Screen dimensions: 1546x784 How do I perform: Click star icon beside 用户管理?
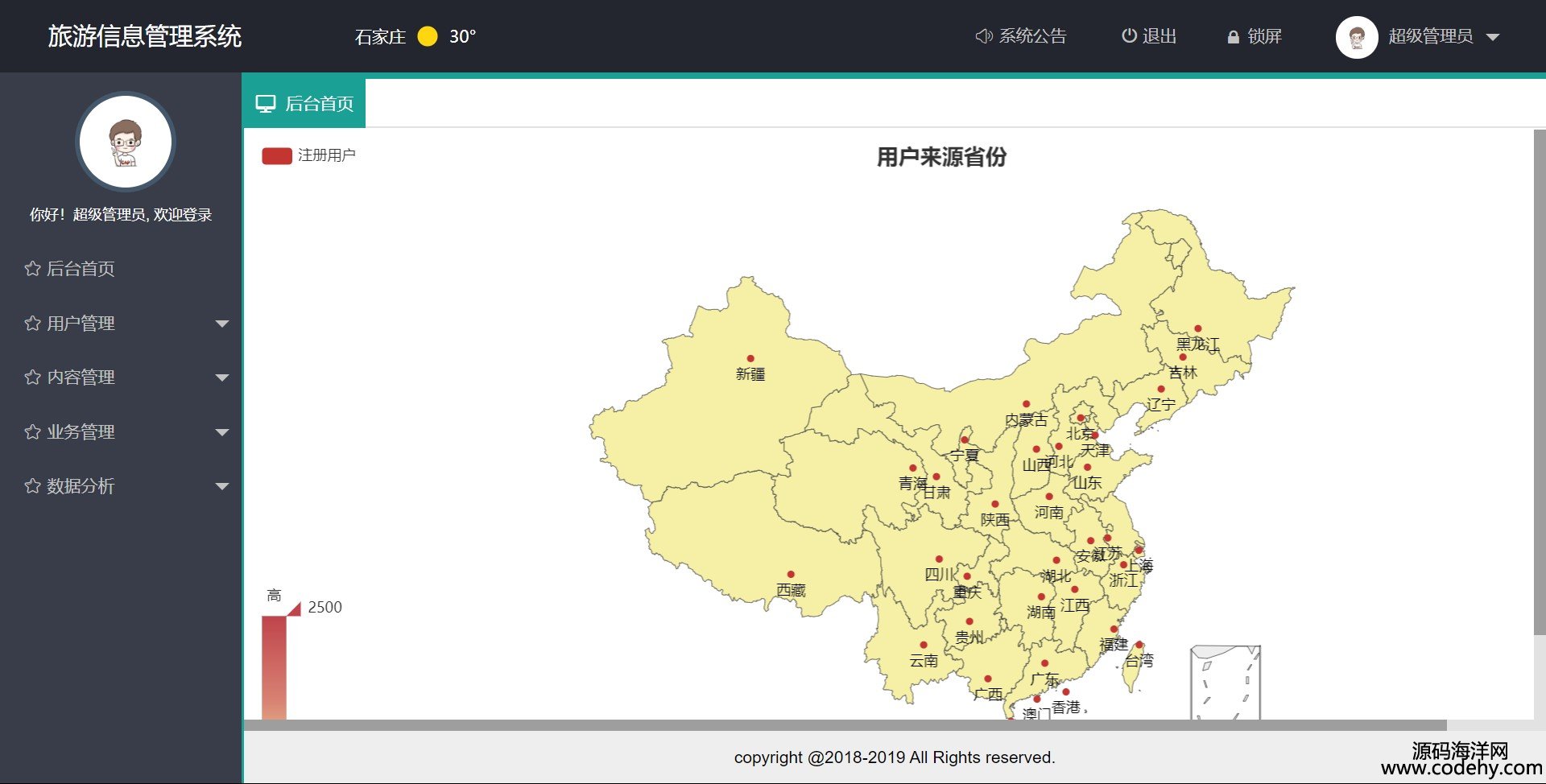click(32, 324)
